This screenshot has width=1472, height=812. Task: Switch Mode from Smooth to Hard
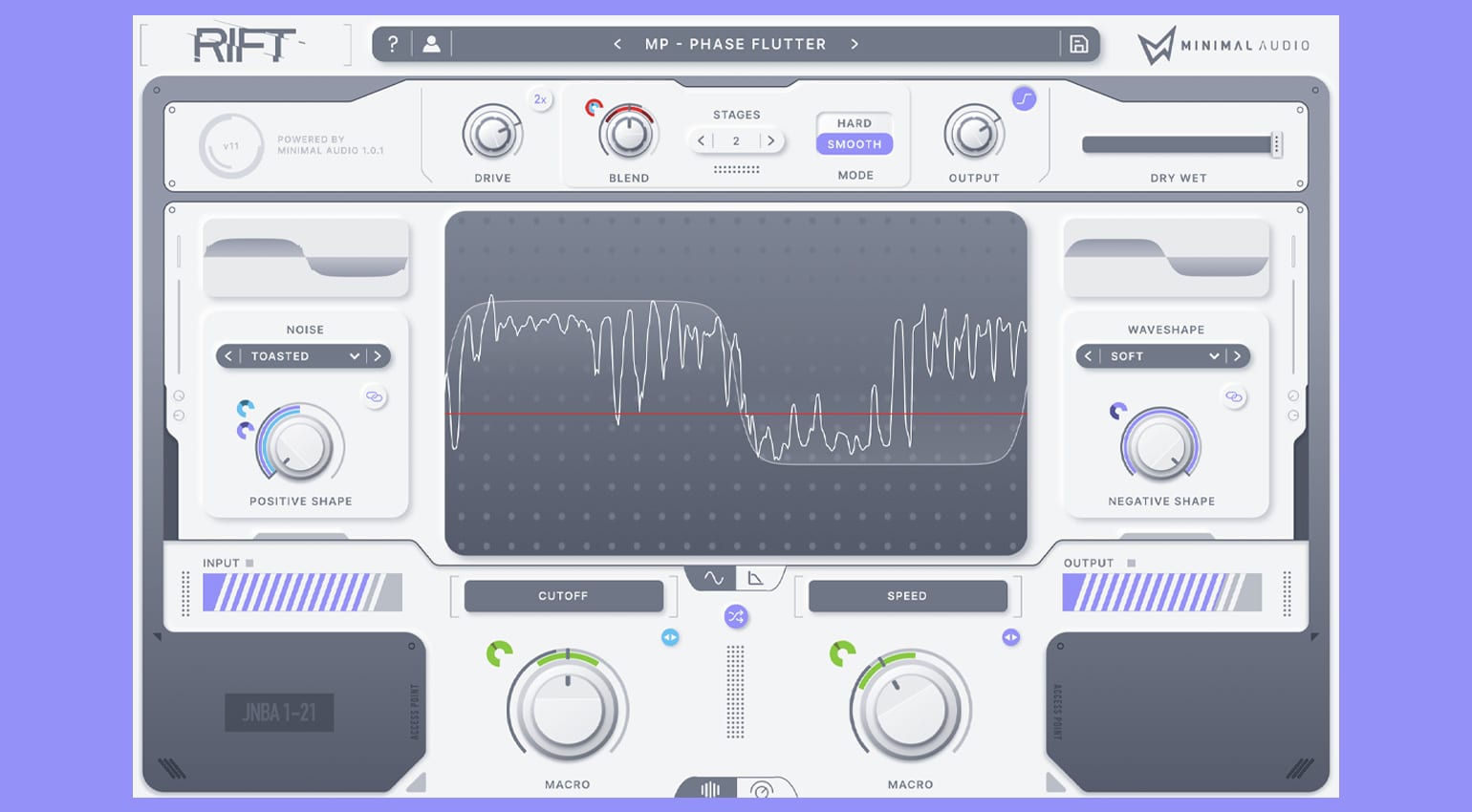[854, 123]
